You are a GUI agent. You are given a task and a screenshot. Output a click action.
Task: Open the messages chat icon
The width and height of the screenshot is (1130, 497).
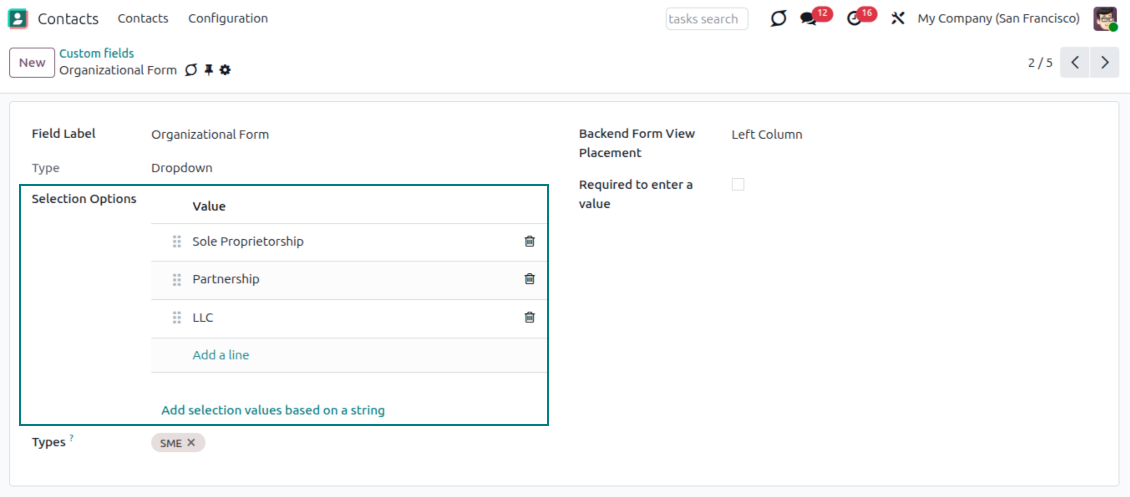pos(809,18)
